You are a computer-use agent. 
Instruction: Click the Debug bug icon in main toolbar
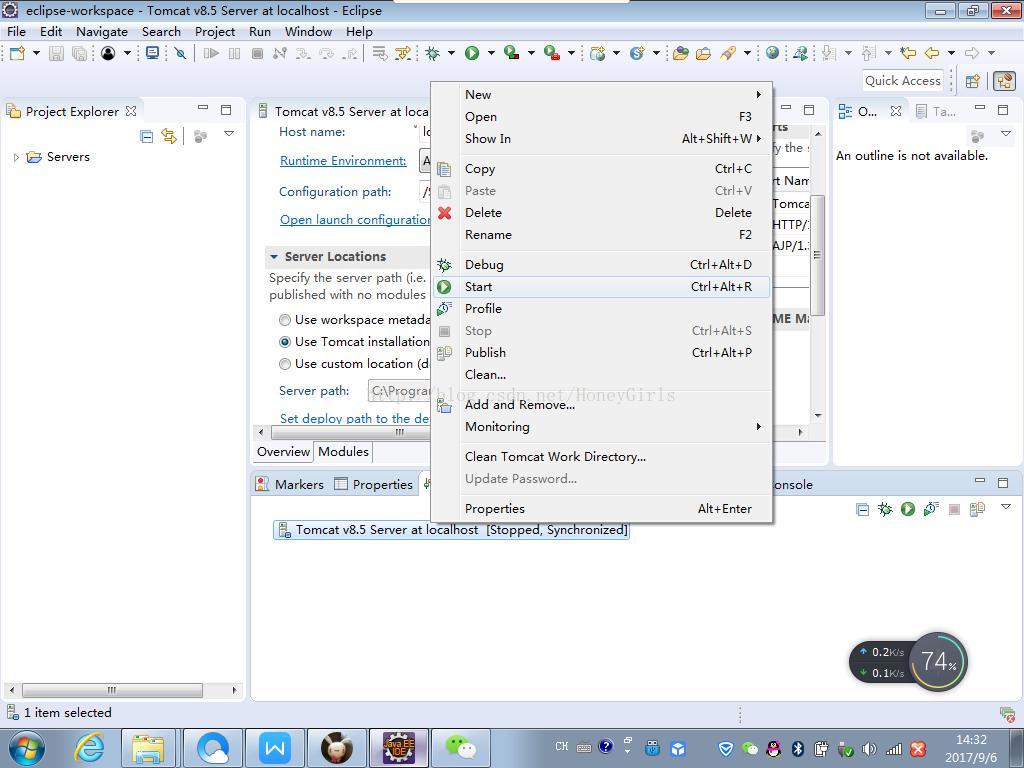point(432,54)
